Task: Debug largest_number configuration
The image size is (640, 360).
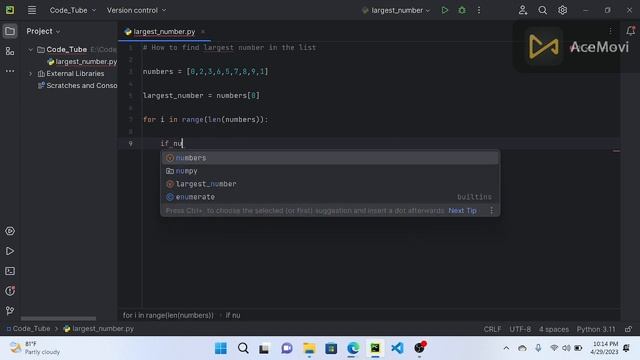Action: click(462, 10)
